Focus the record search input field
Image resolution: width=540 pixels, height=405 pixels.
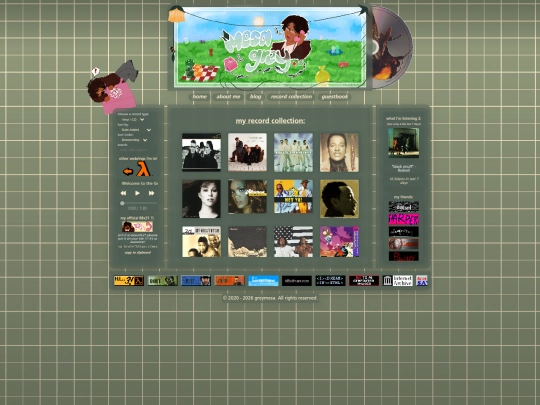(x=136, y=150)
